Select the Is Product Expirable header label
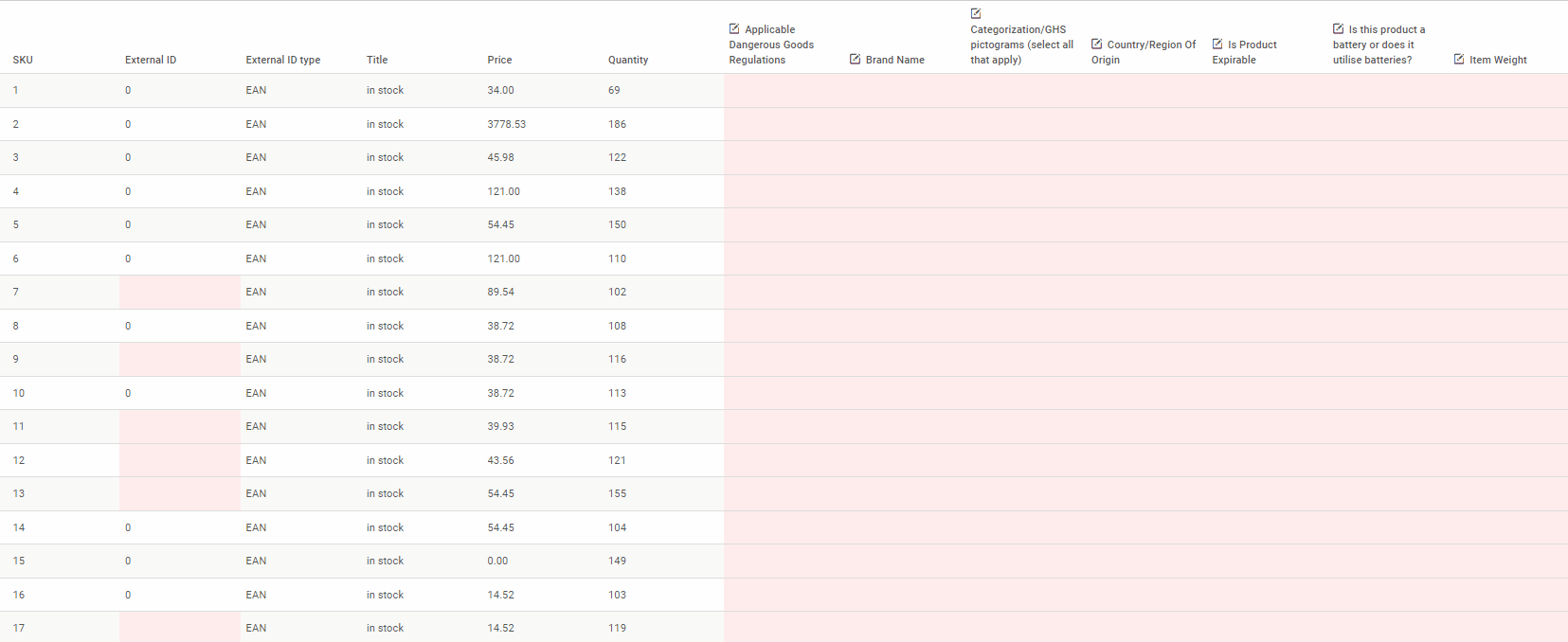The image size is (1568, 642). point(1244,52)
